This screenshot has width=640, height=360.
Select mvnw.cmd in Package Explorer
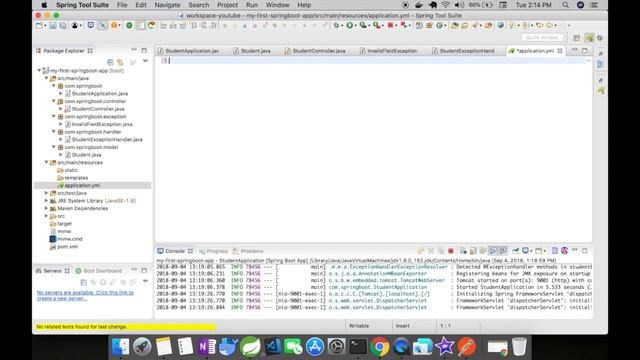click(x=70, y=239)
